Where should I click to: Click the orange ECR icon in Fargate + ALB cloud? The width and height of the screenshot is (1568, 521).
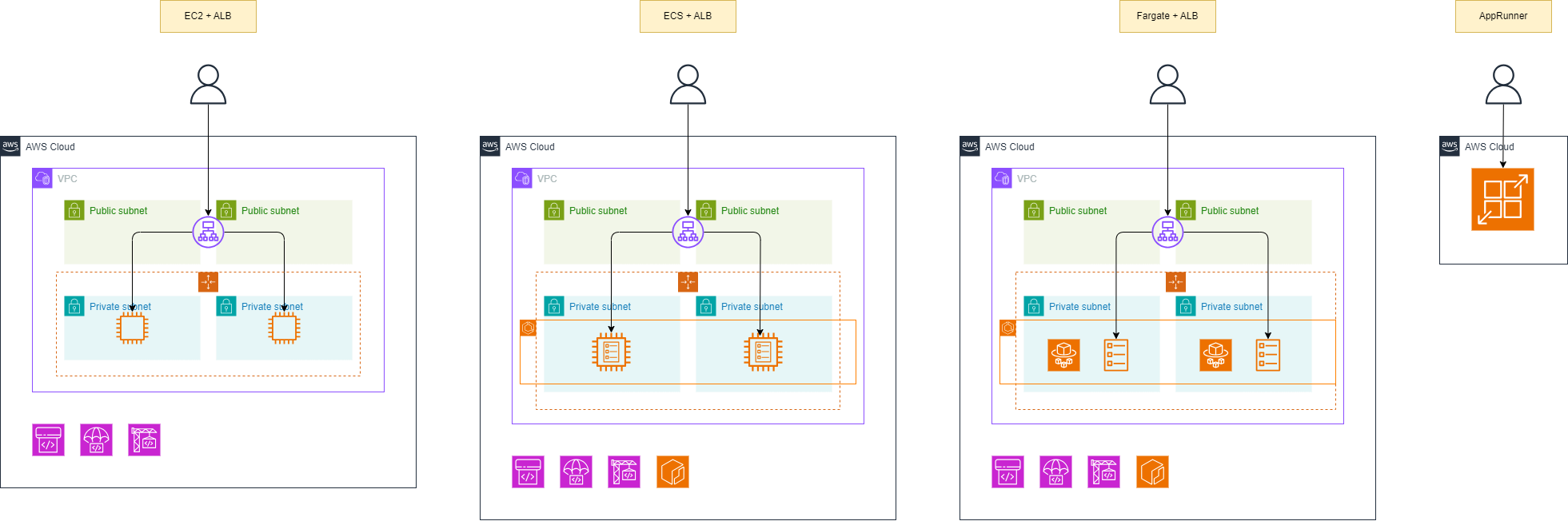[1152, 472]
